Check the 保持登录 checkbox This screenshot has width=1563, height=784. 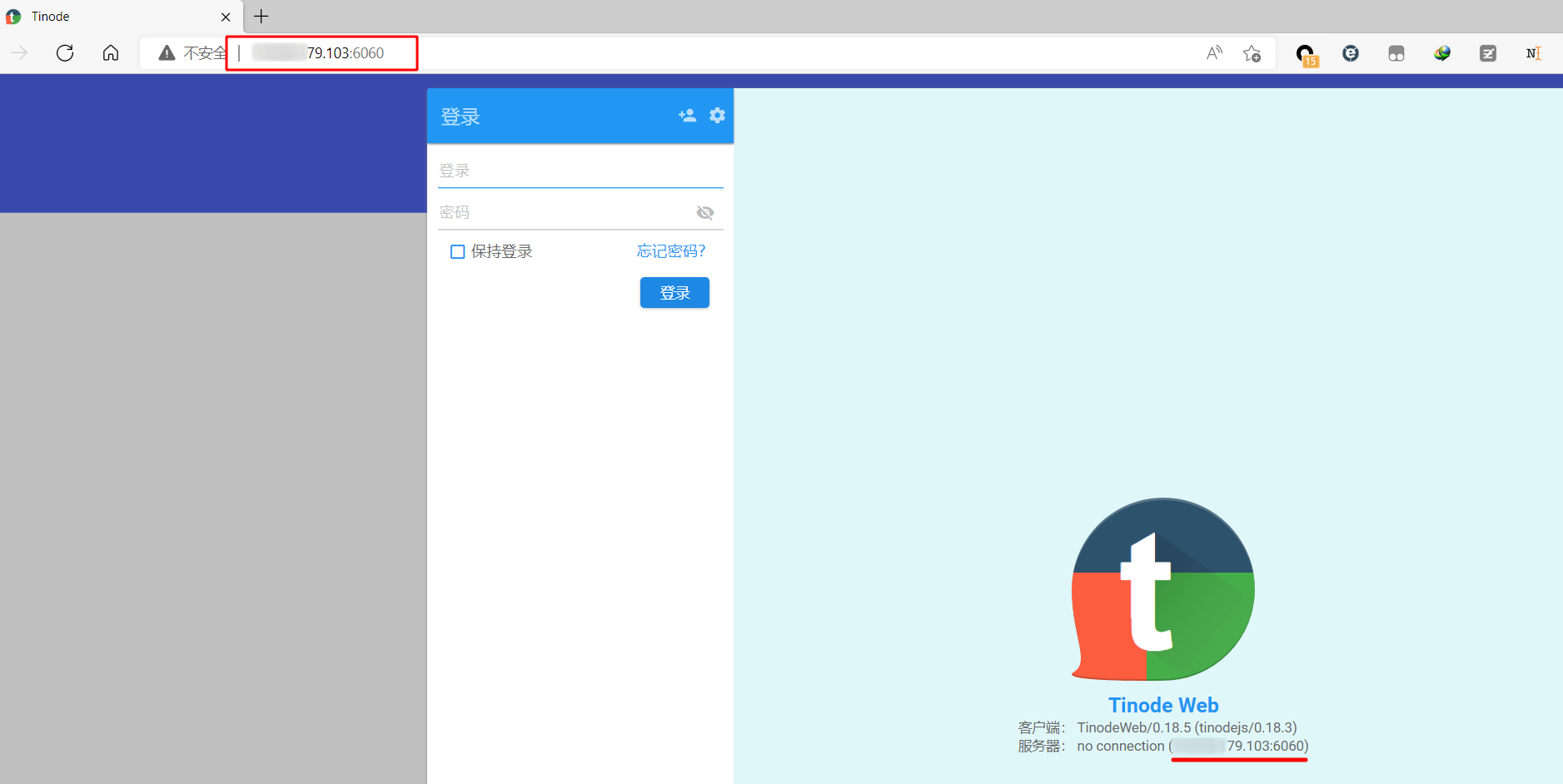[x=457, y=251]
